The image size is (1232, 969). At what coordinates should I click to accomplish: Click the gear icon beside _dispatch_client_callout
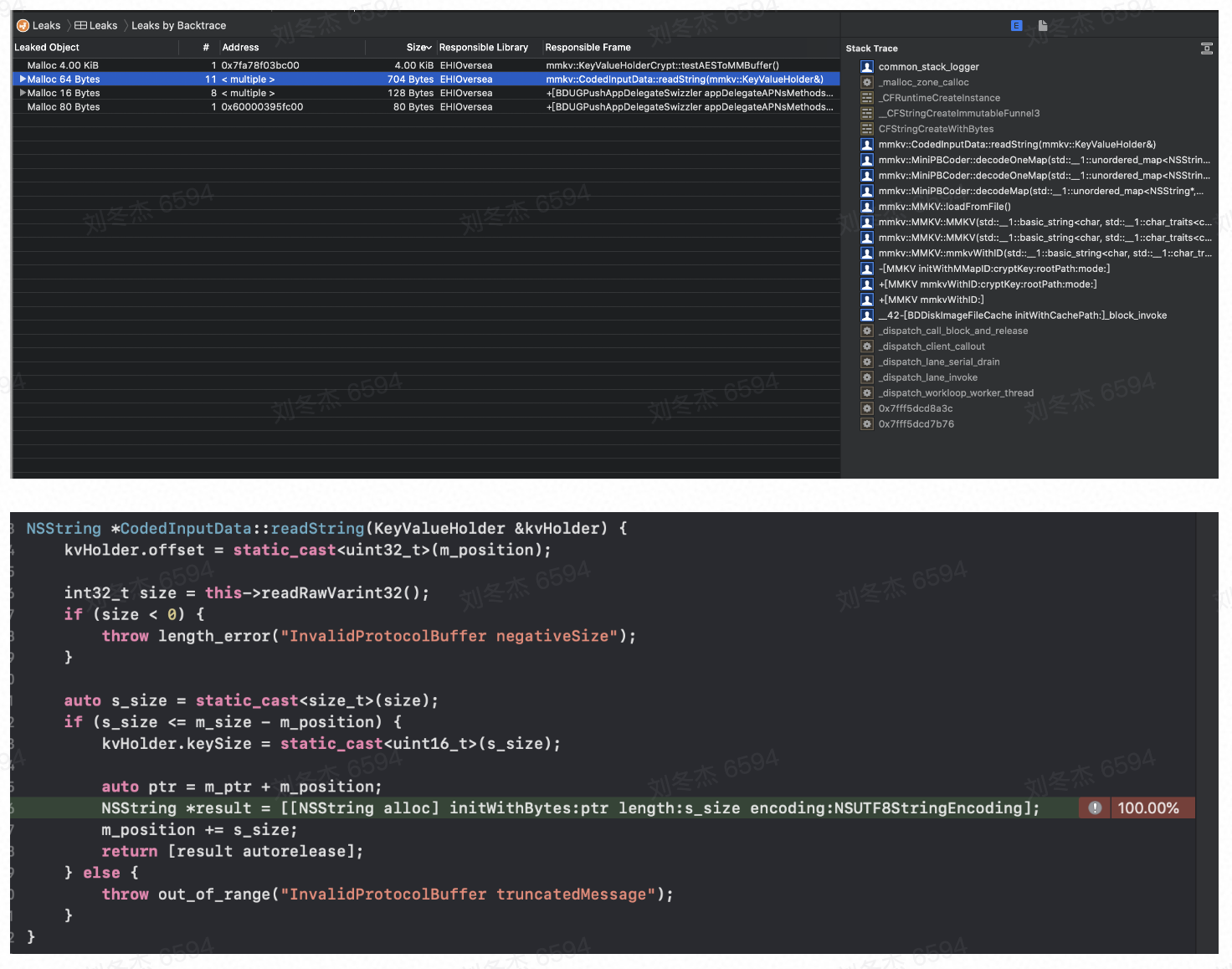pyautogui.click(x=866, y=346)
